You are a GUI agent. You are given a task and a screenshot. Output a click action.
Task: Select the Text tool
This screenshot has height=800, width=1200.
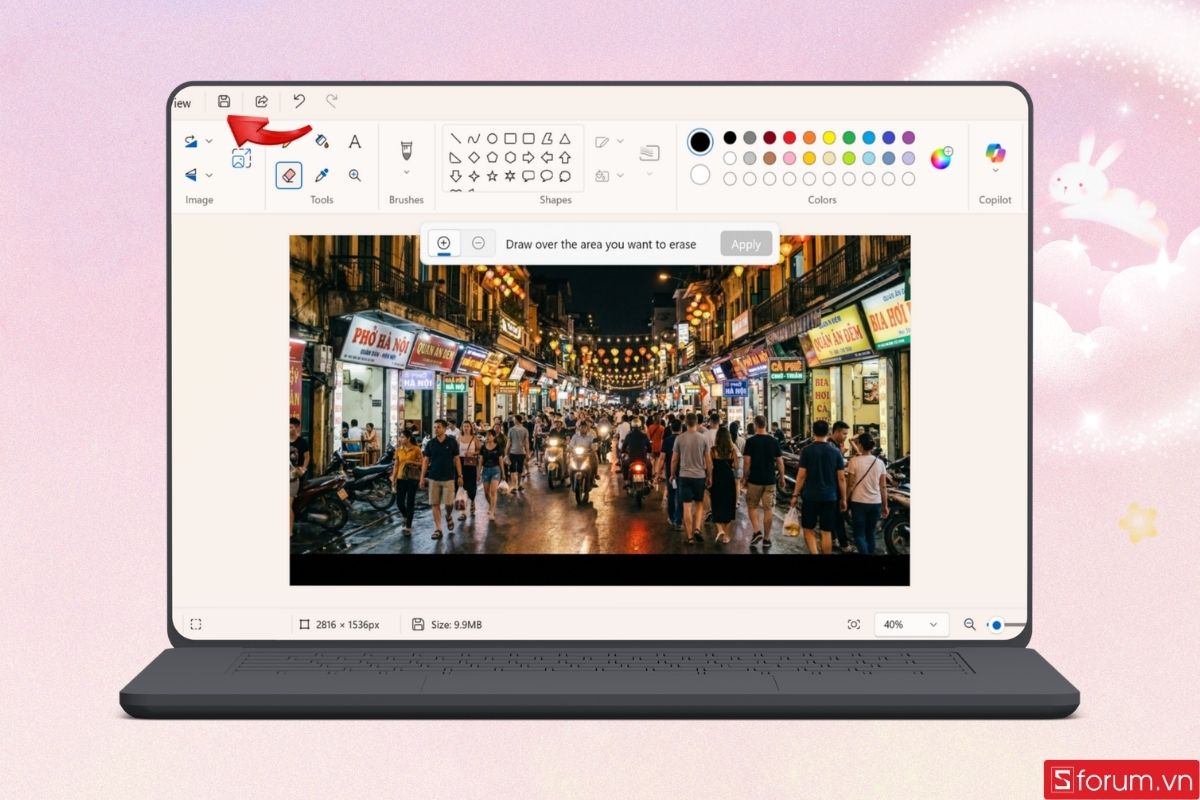coord(354,142)
